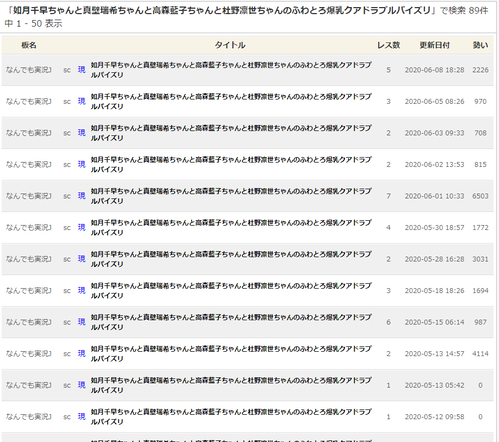The image size is (499, 442).
Task: Click the 現 link in the 2020-05-30 18:57 row
Action: coord(82,227)
